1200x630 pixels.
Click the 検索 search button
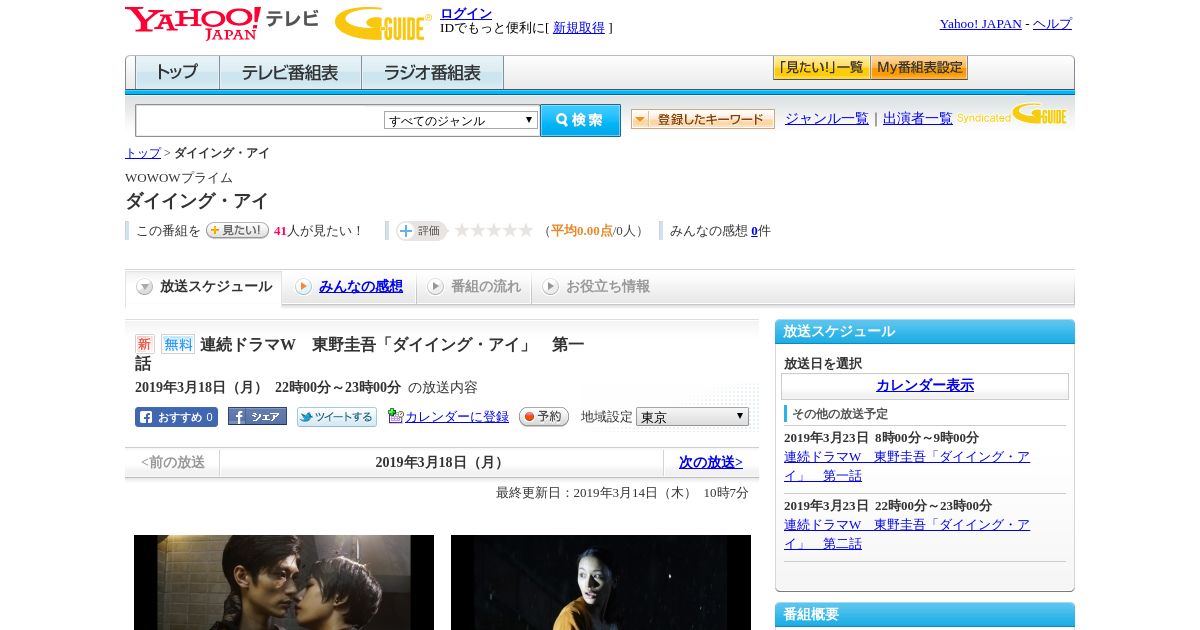pos(580,120)
